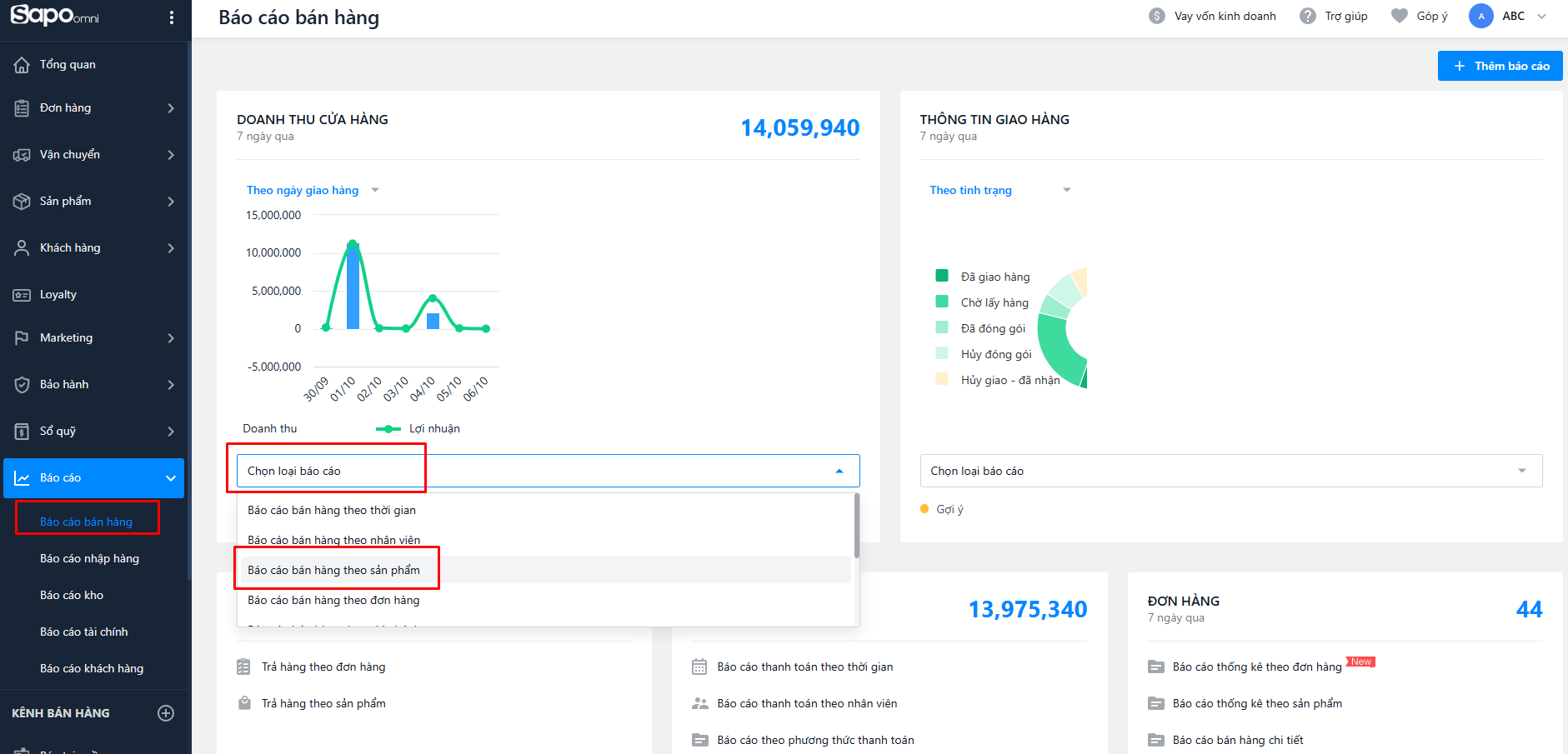The height and width of the screenshot is (754, 1568).
Task: Toggle the Lợi nhuận legend series in chart
Action: [x=418, y=429]
